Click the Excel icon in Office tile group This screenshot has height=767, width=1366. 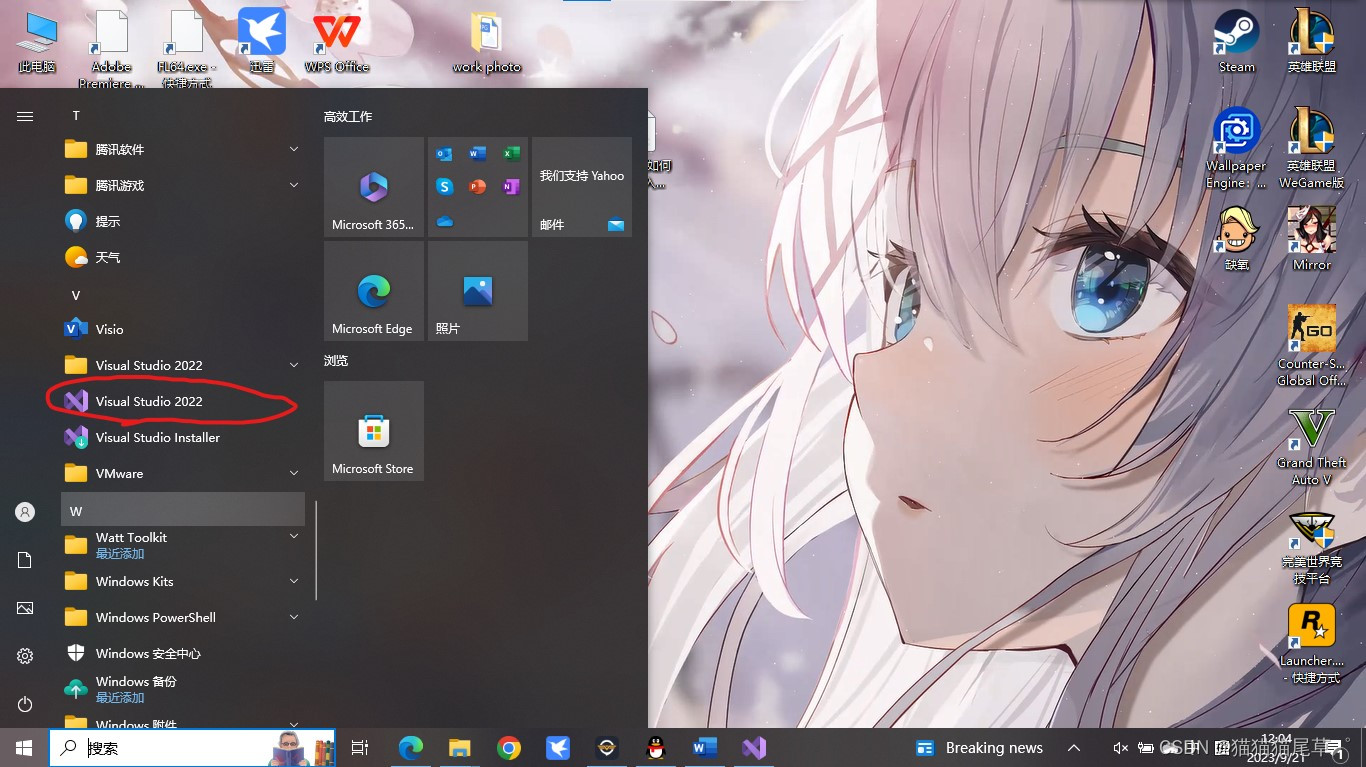(x=511, y=154)
